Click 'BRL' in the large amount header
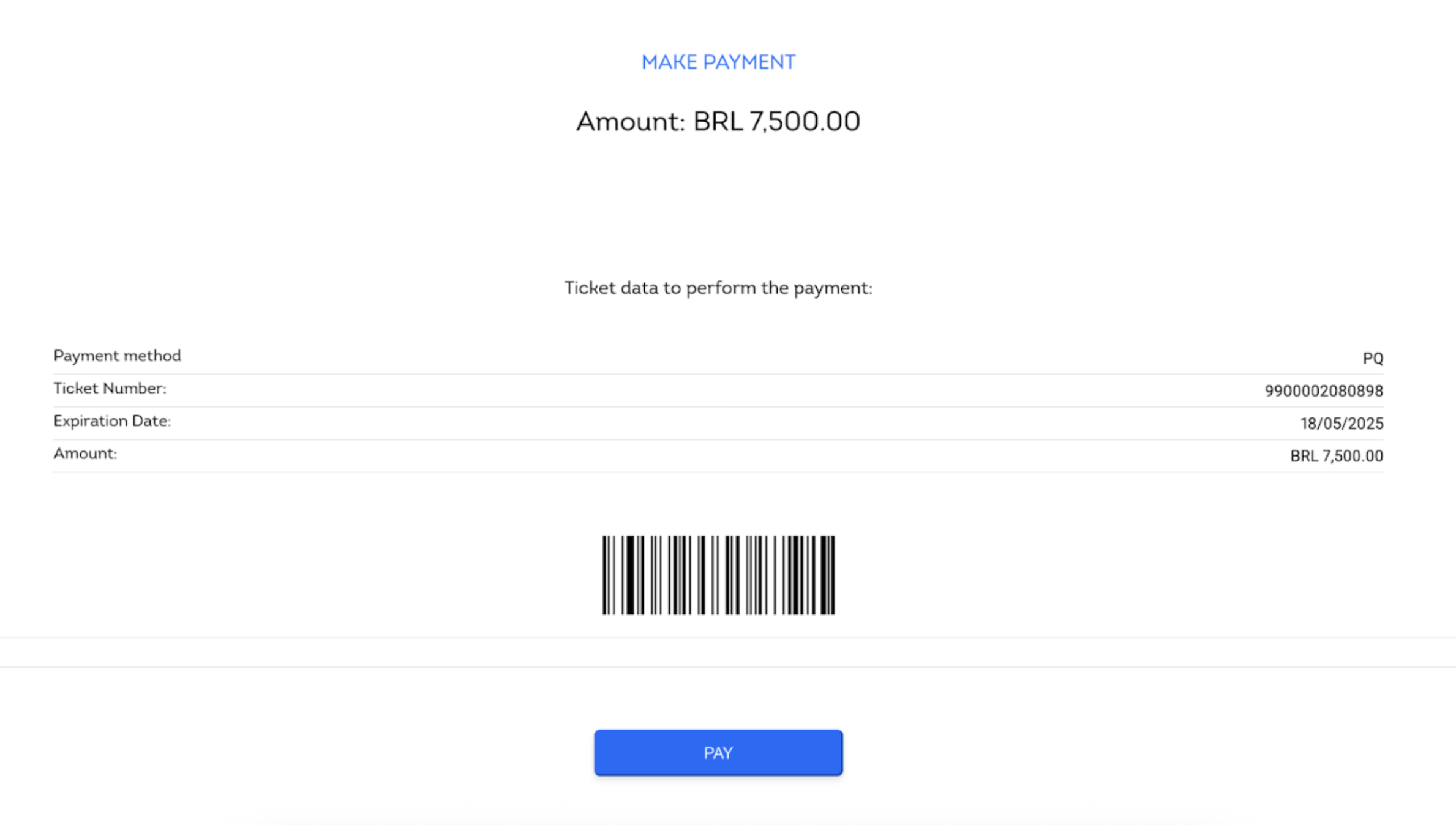Image resolution: width=1456 pixels, height=825 pixels. click(x=718, y=121)
